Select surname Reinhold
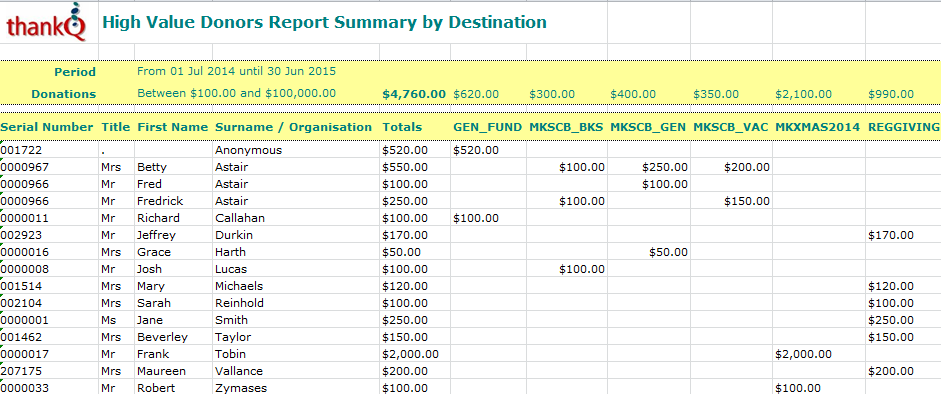This screenshot has width=941, height=394. click(239, 303)
